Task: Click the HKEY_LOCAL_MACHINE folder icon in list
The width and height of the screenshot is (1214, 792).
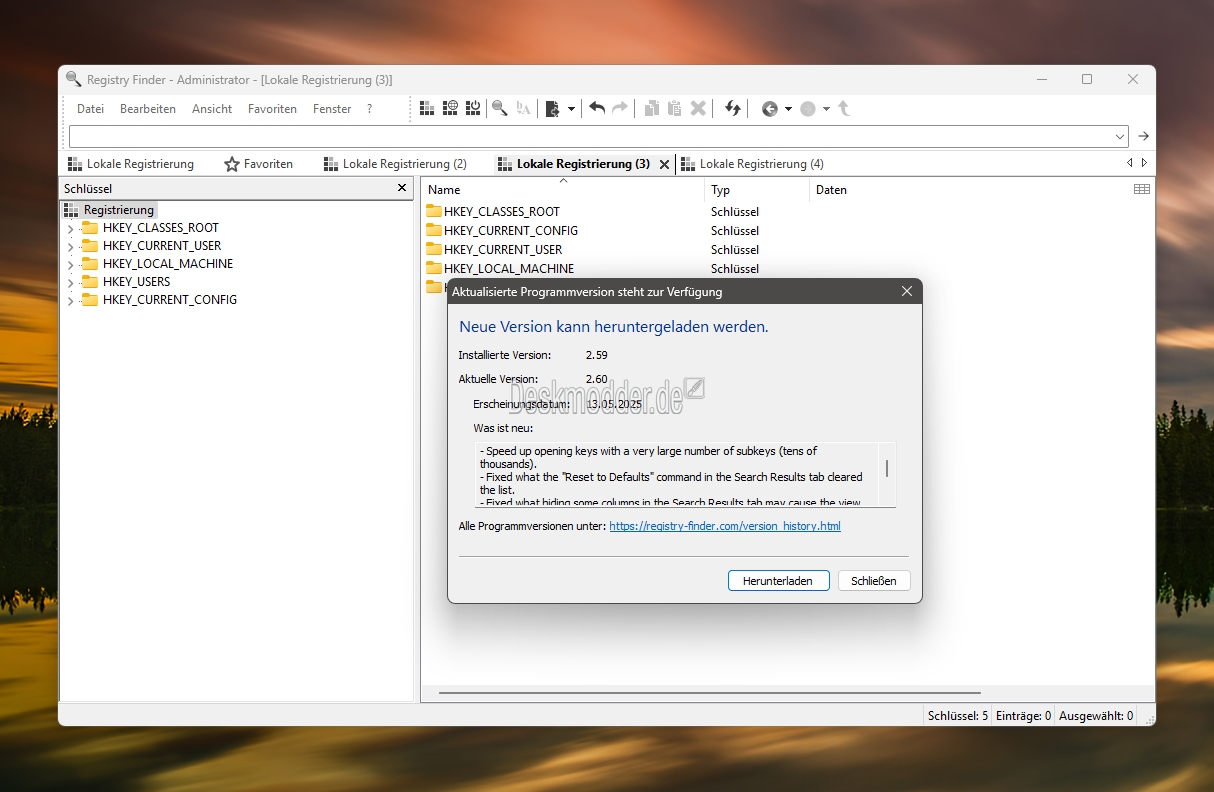Action: 434,268
